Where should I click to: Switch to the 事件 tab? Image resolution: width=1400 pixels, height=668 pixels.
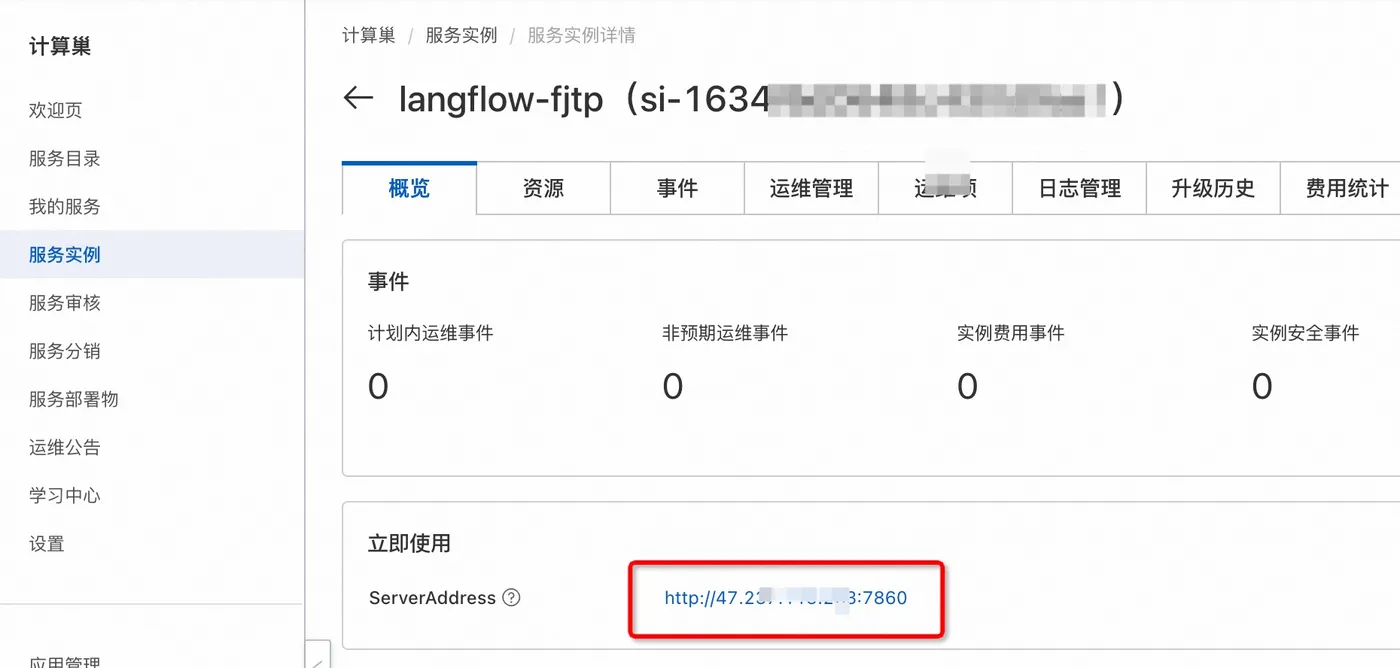[677, 188]
